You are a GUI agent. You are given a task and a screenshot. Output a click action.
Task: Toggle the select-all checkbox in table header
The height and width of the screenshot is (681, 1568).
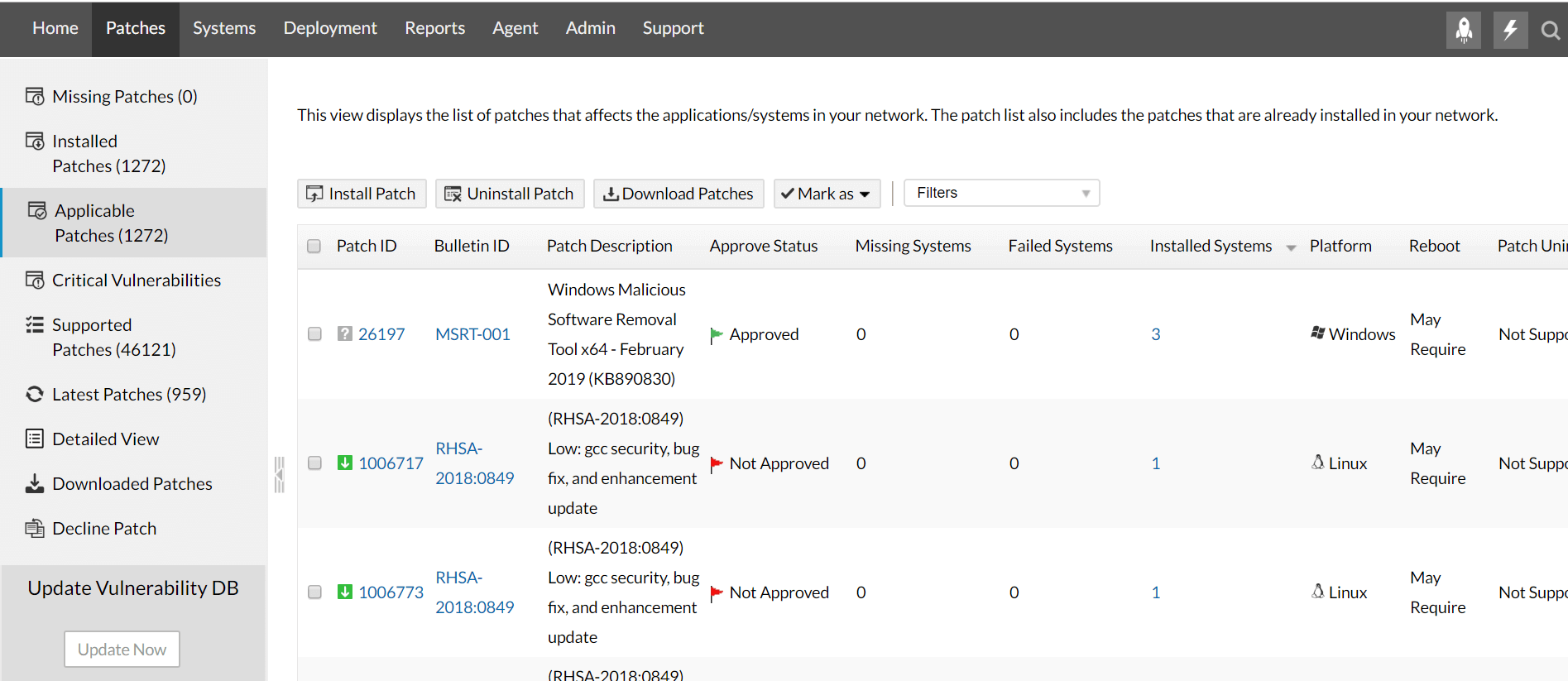(x=314, y=247)
